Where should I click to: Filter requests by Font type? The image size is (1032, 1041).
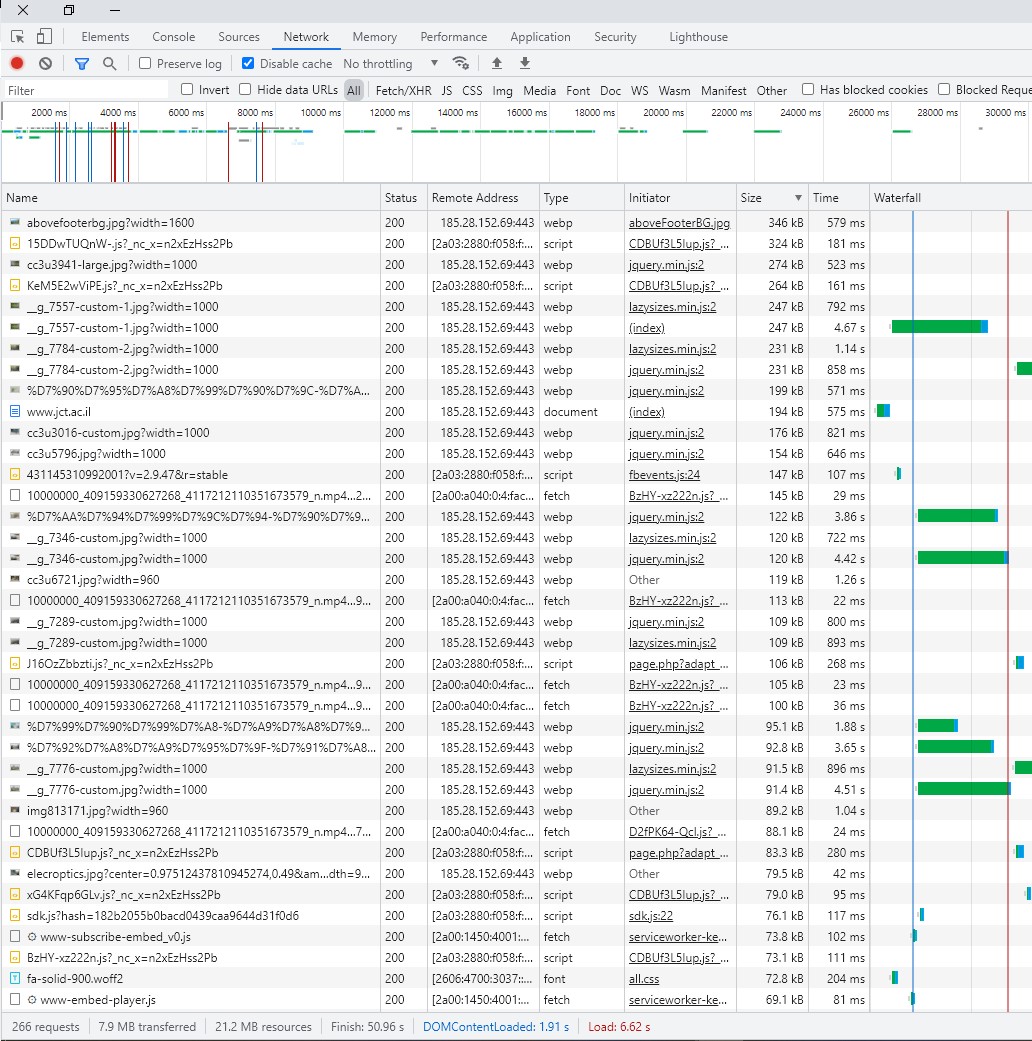(578, 90)
